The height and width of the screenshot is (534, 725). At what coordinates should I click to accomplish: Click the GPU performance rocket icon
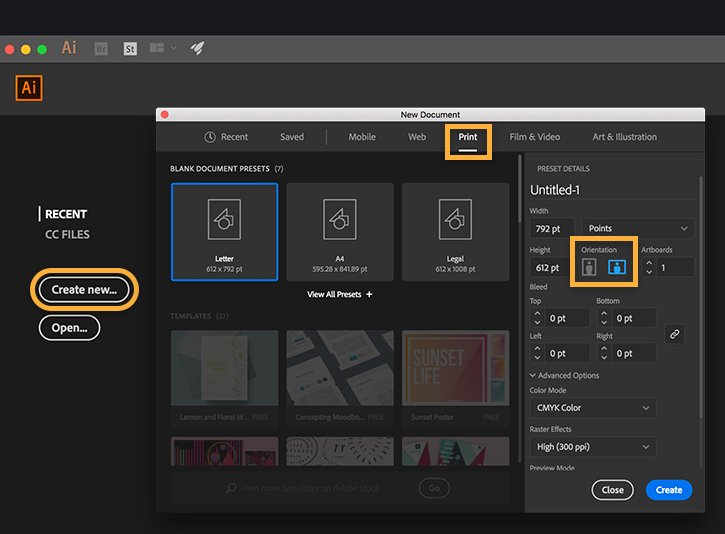tap(197, 48)
